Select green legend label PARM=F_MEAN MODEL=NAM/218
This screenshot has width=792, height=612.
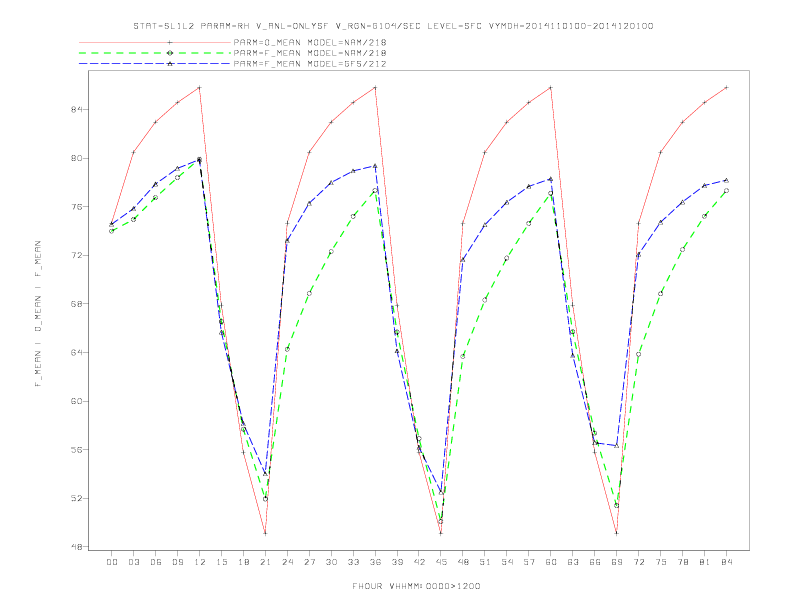click(310, 53)
